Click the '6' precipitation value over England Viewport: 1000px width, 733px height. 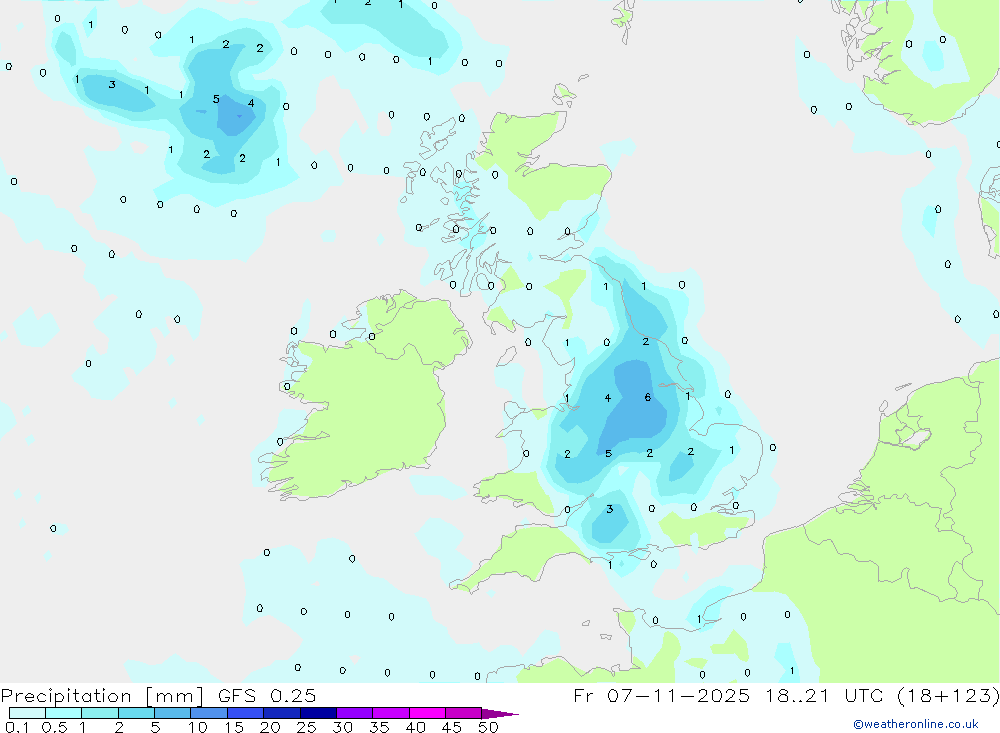click(647, 397)
